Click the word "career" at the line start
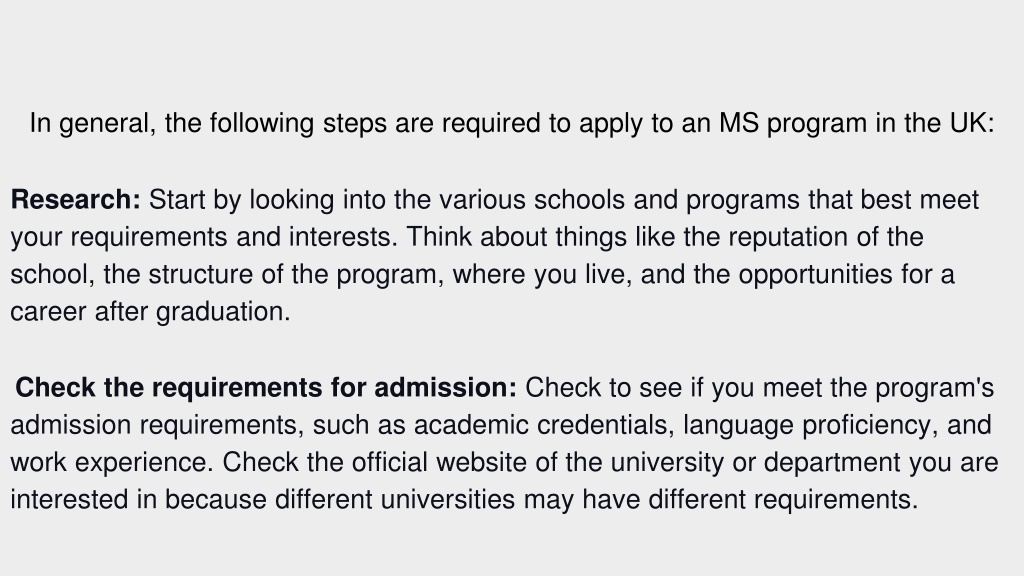The image size is (1024, 576). [x=48, y=312]
